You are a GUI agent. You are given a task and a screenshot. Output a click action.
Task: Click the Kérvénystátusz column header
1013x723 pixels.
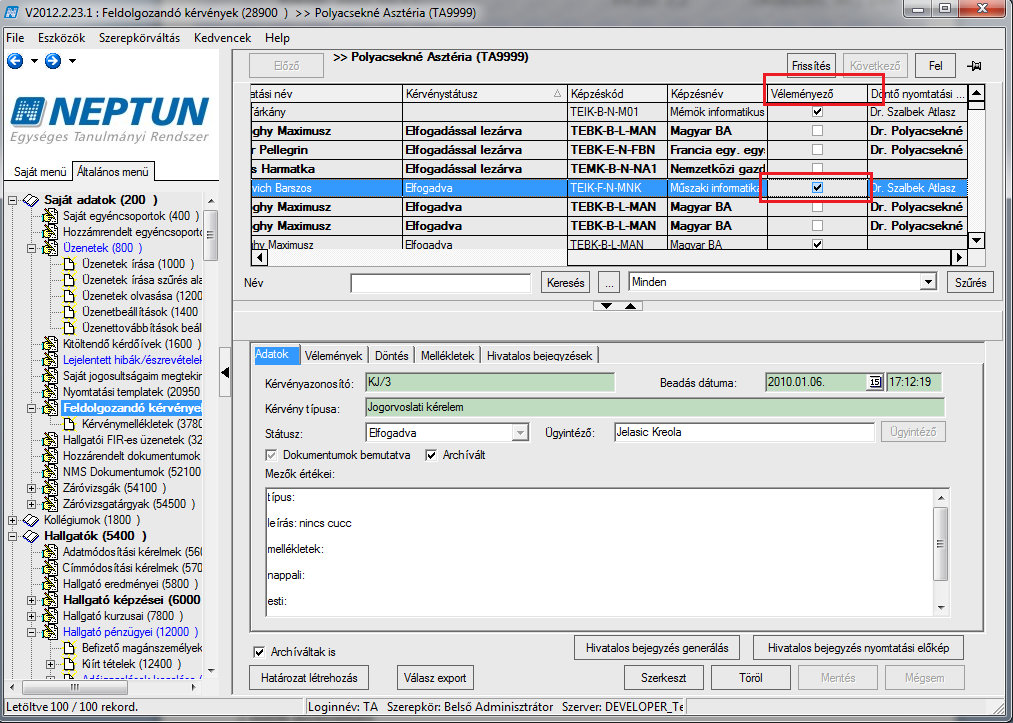(x=485, y=94)
